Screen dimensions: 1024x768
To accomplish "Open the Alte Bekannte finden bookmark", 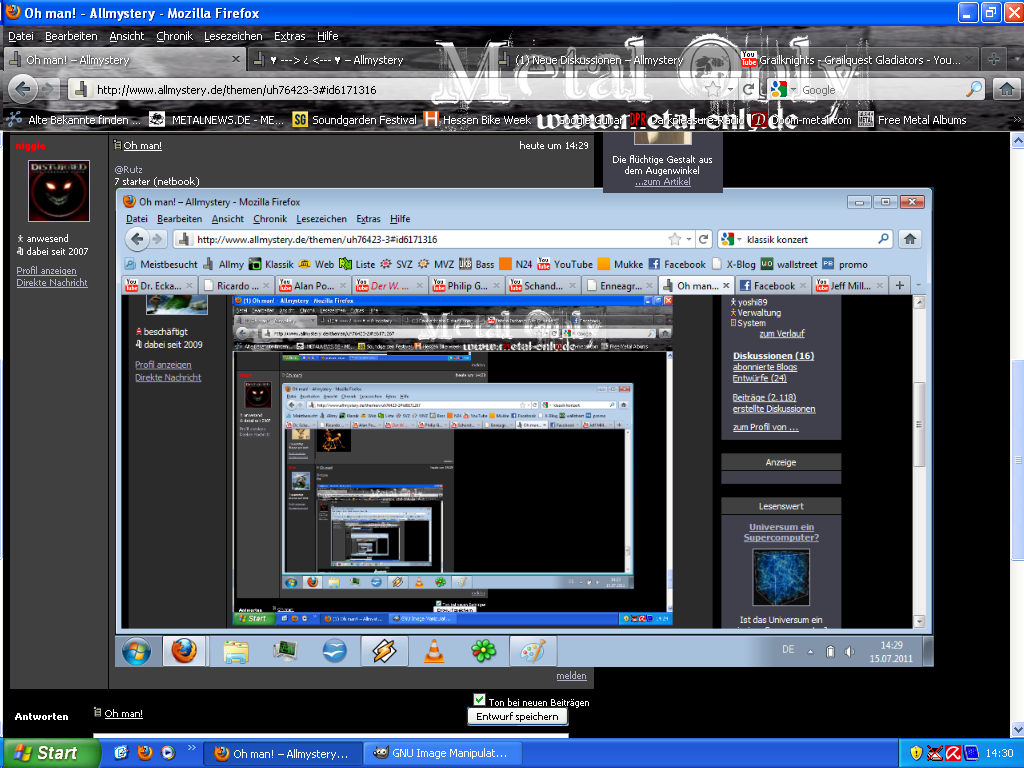I will 74,120.
